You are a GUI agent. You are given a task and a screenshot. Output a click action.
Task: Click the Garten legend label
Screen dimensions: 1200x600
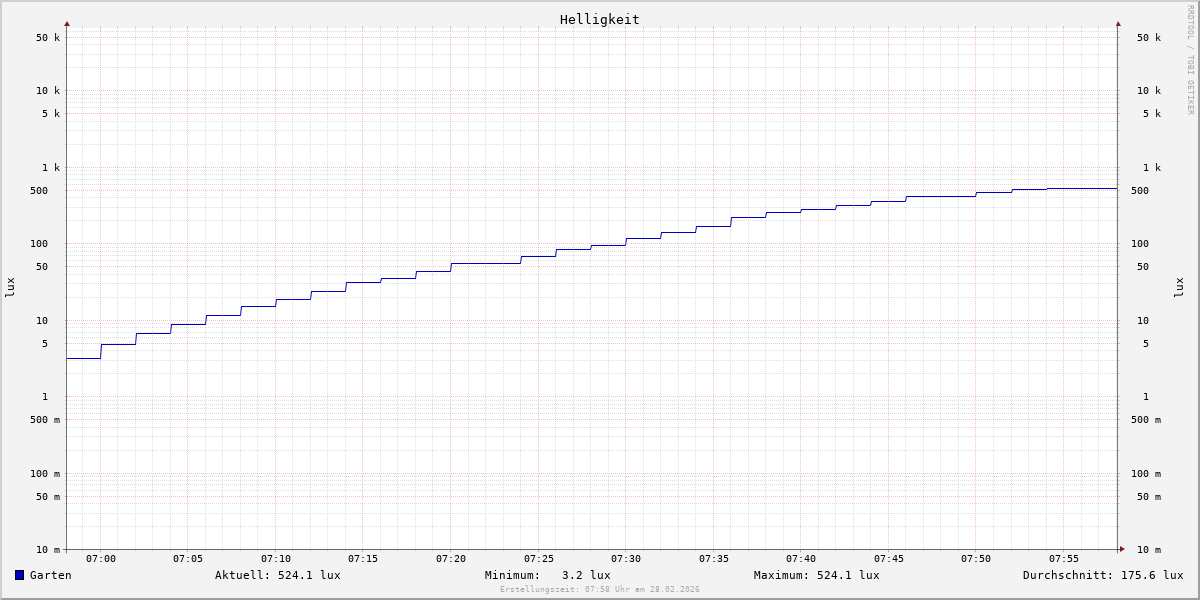[x=50, y=575]
